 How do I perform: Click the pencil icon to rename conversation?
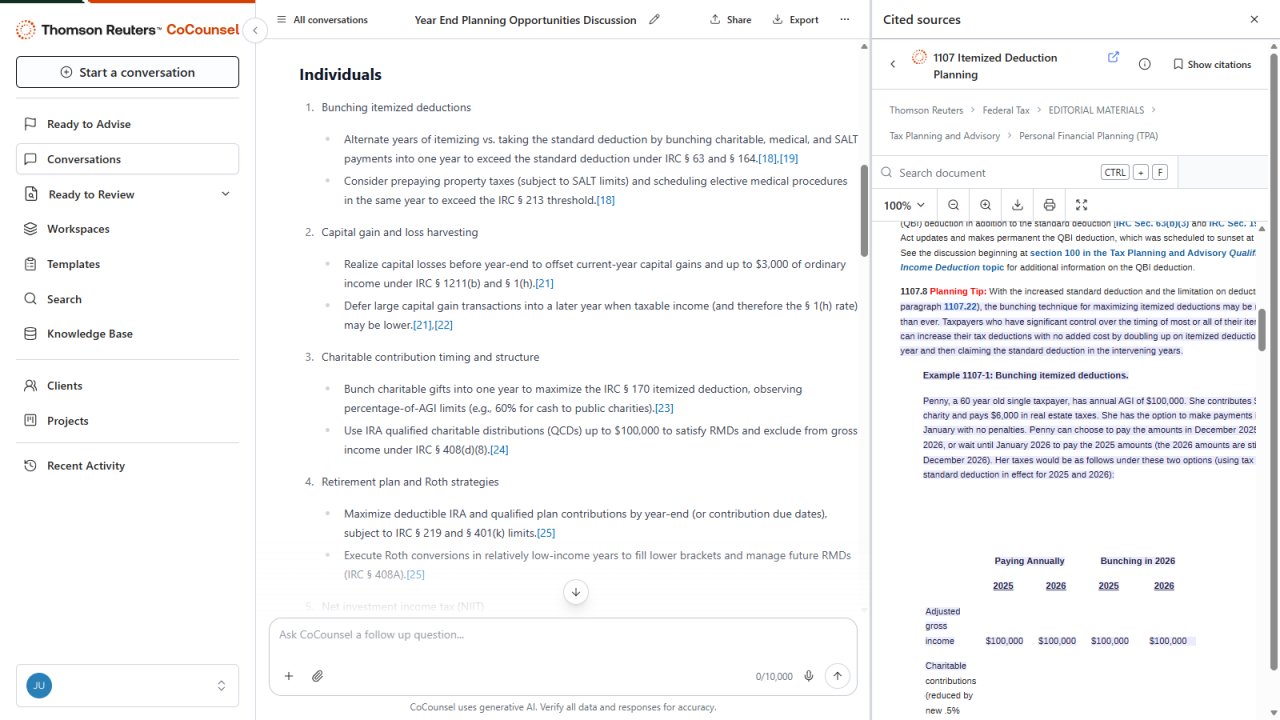click(x=654, y=19)
